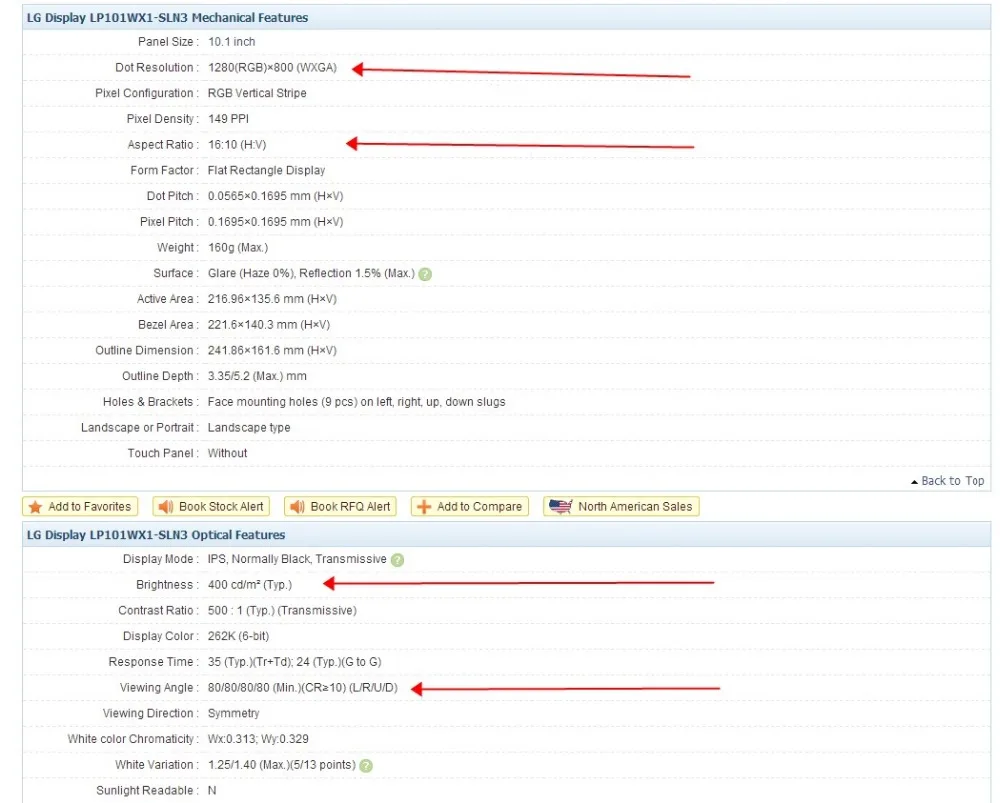Select the outline dimension 241.86×161.6 mm value
Viewport: 1000px width, 803px height.
click(x=272, y=351)
